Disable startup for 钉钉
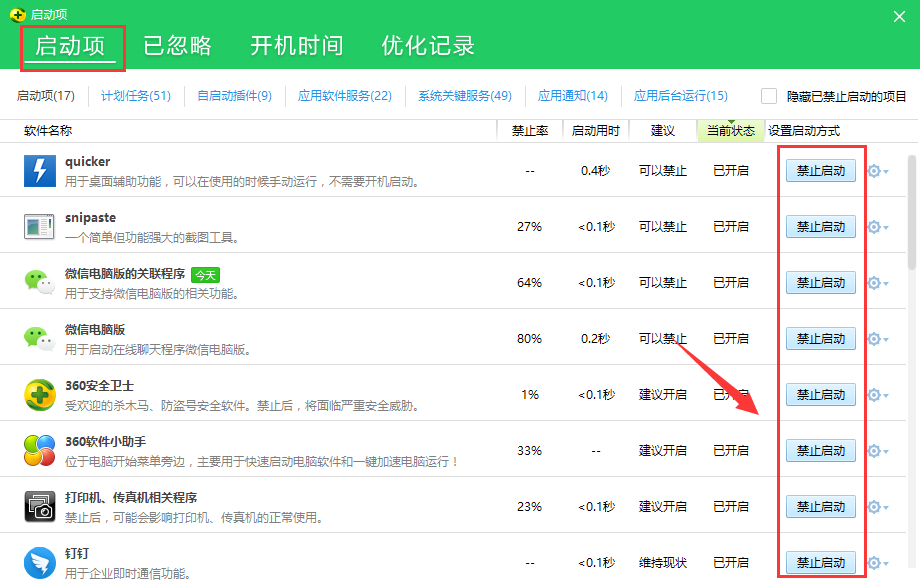 pos(821,563)
